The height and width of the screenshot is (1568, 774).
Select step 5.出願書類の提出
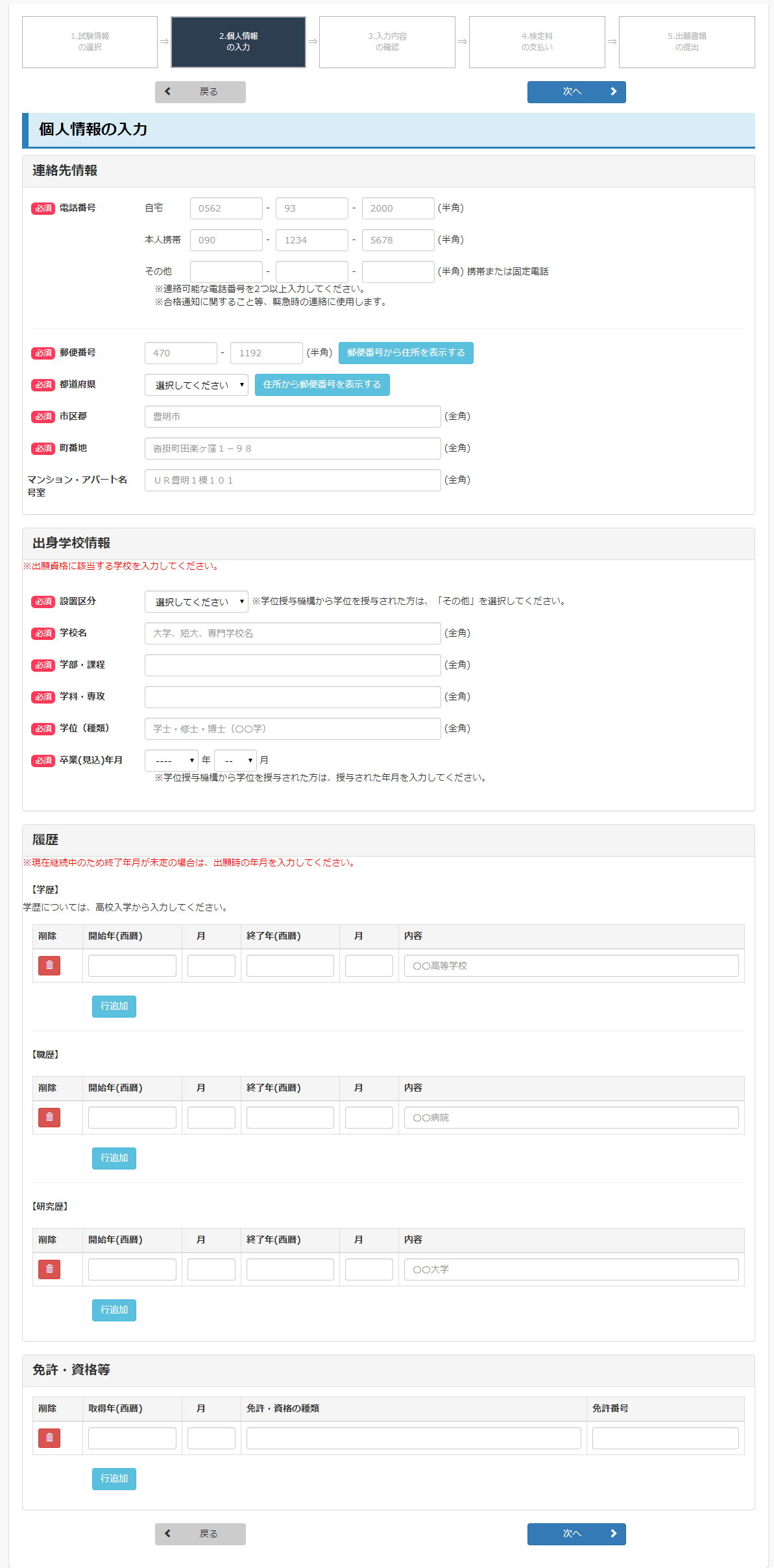(687, 42)
